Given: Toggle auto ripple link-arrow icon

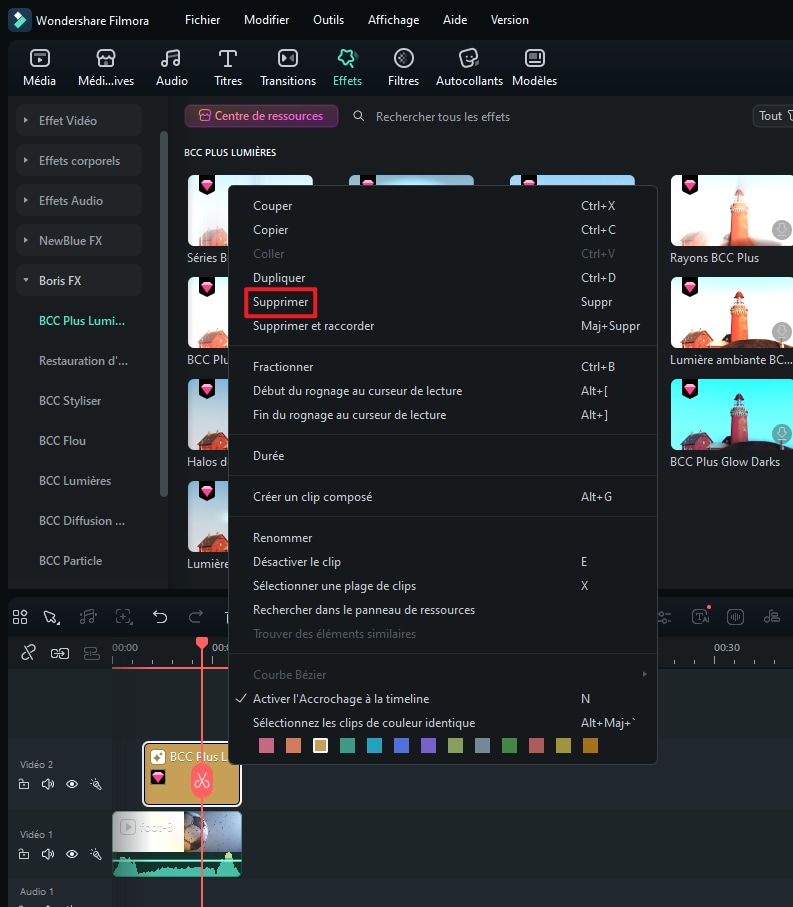Looking at the screenshot, I should click(x=60, y=654).
